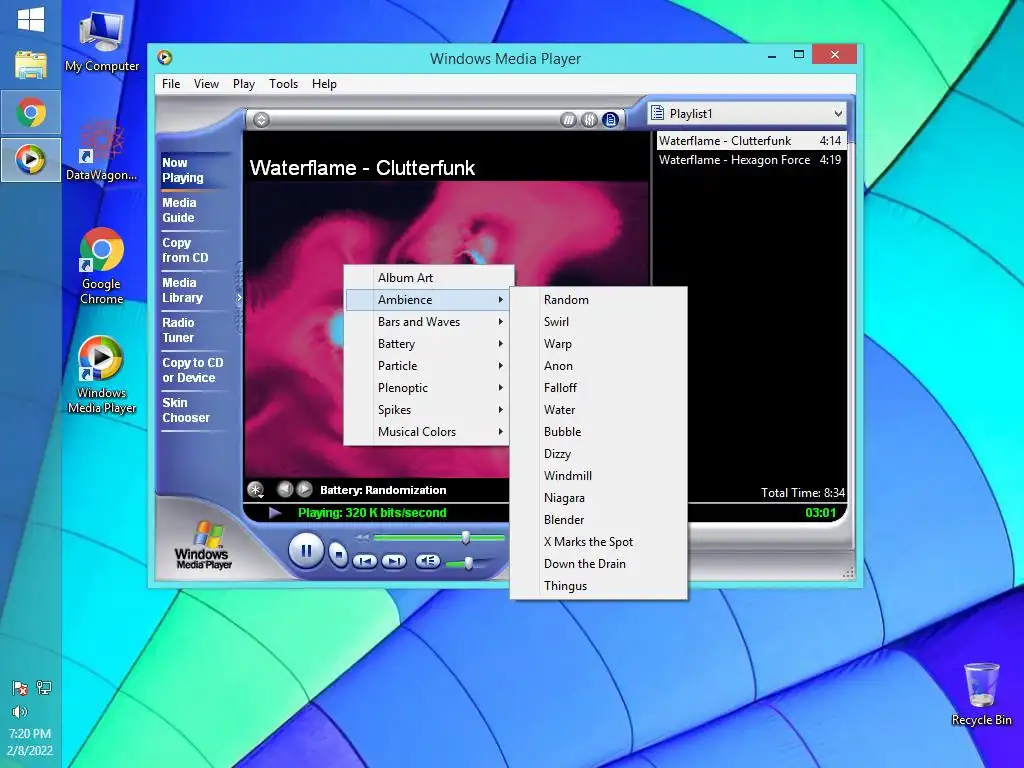This screenshot has width=1024, height=768.
Task: Open the Help menu
Action: point(324,84)
